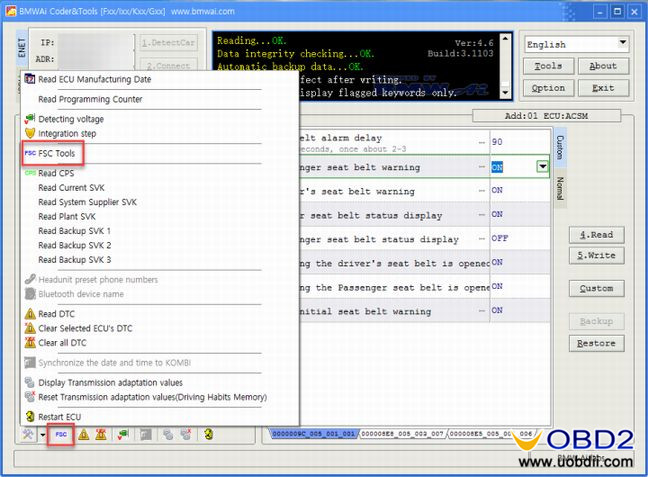The width and height of the screenshot is (648, 477).
Task: Click the 4.Read button
Action: click(596, 235)
